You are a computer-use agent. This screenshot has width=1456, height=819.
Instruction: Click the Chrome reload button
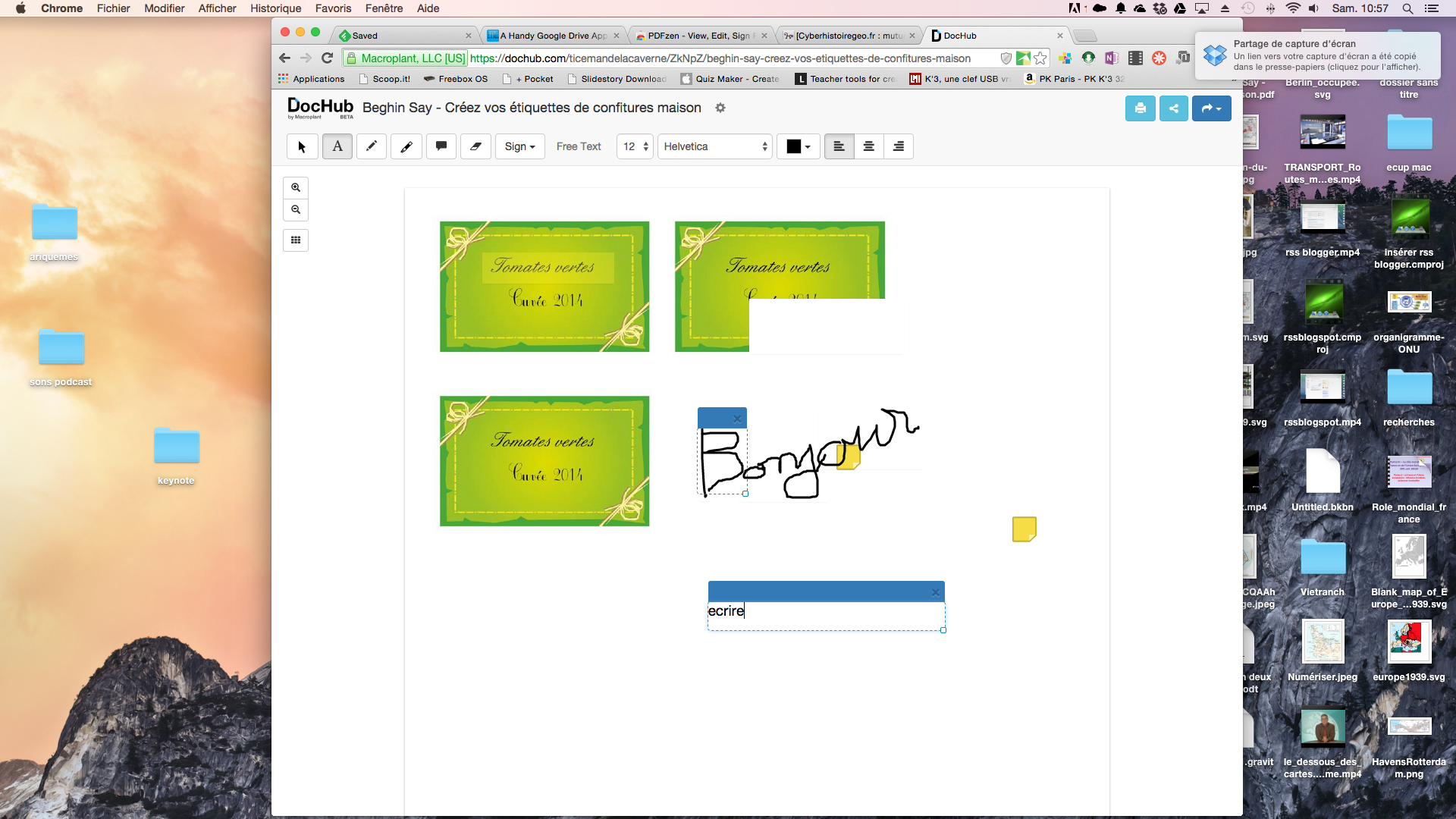pos(328,58)
